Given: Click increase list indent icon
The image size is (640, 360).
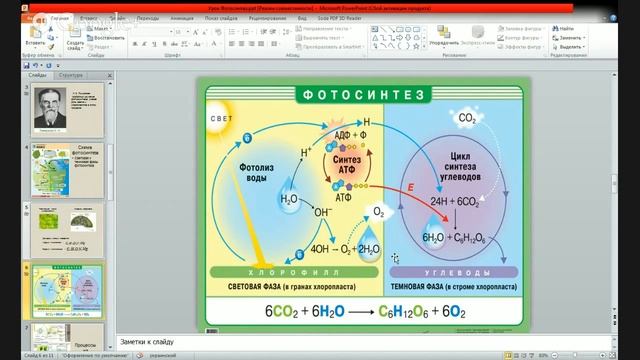Looking at the screenshot, I should pos(273,32).
